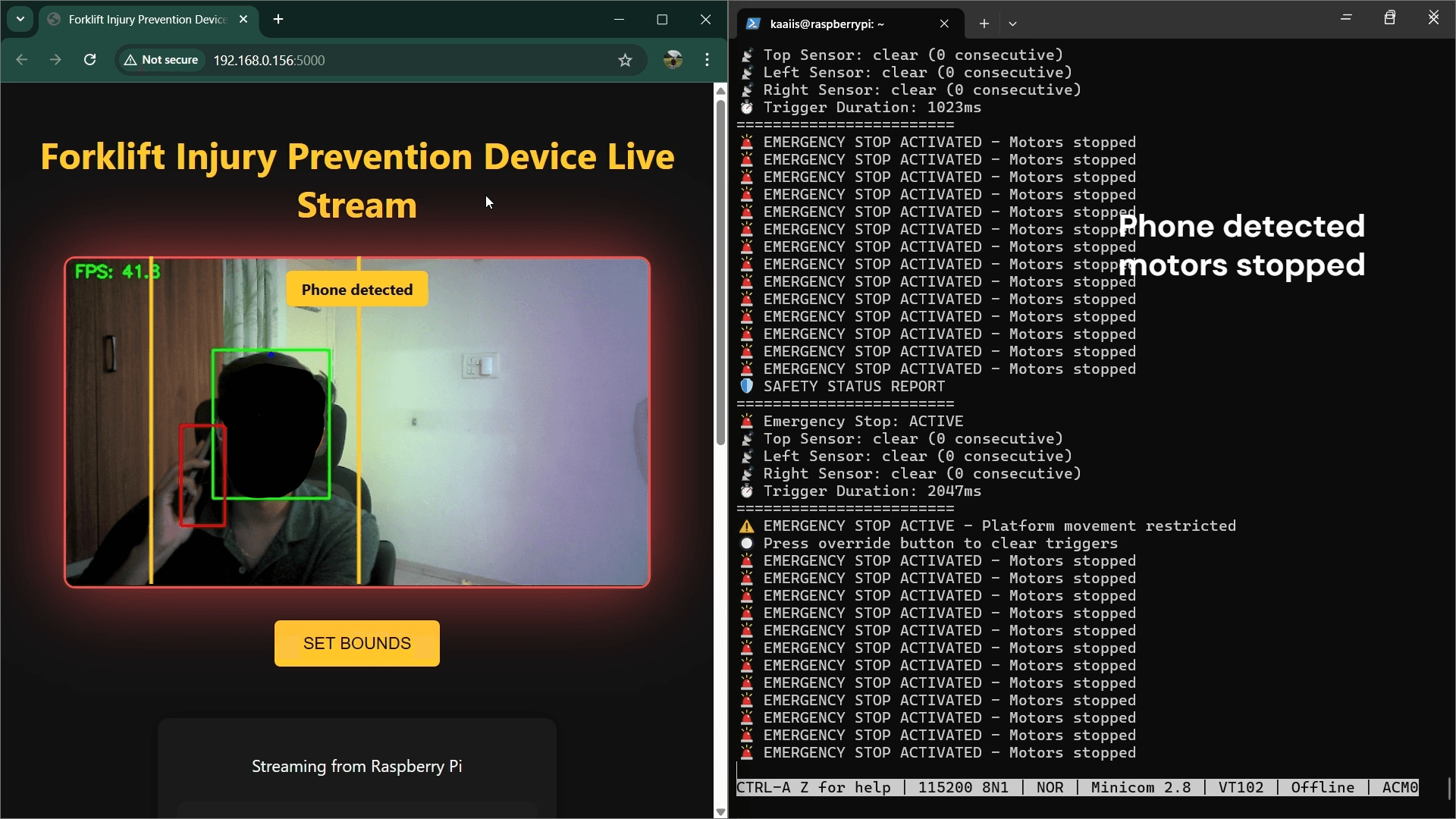Click 'EMERGENCY STOP ACTIVE - Platform movement restricted' line

pos(999,526)
